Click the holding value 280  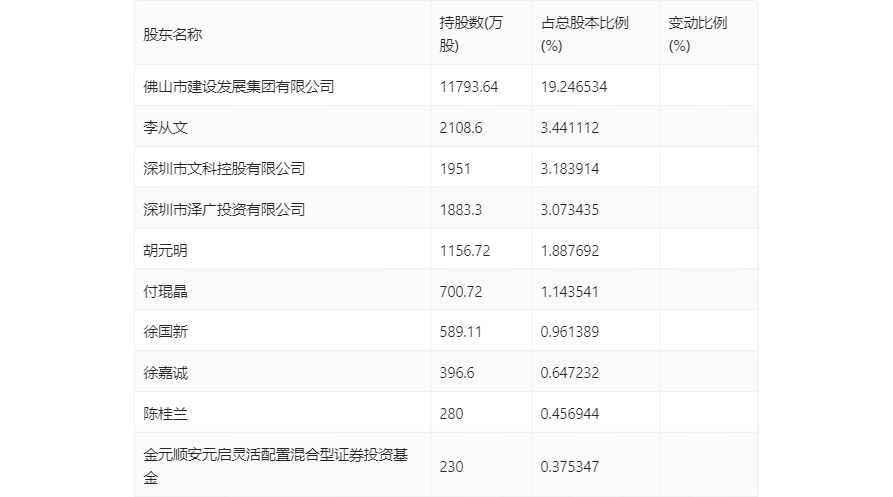[451, 413]
